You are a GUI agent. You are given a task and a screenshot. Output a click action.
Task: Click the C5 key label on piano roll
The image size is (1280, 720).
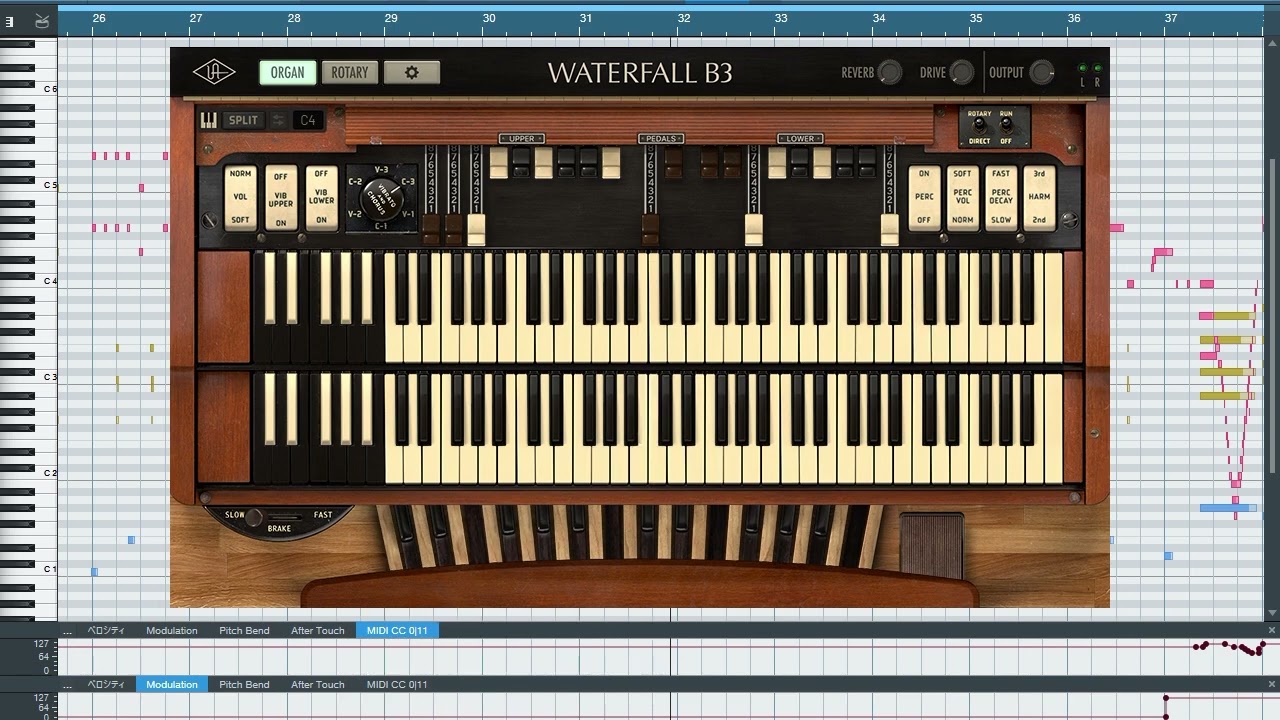50,185
